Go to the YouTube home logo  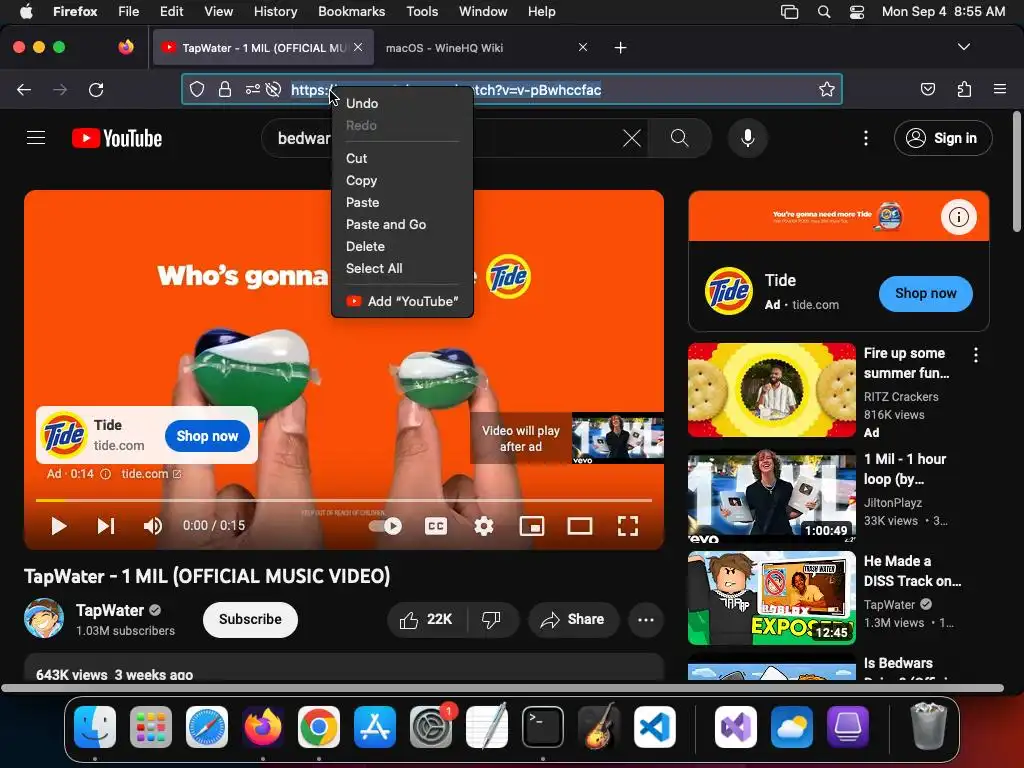click(x=117, y=138)
